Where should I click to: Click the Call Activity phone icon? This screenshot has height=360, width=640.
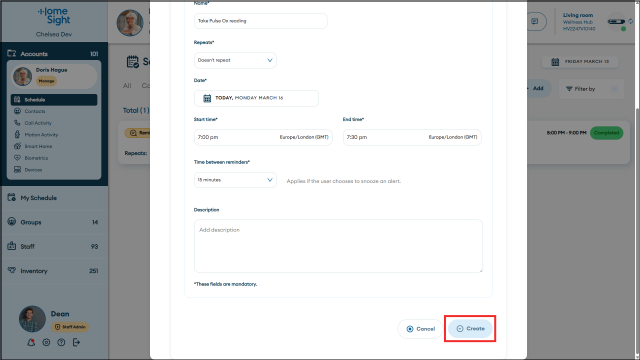pyautogui.click(x=17, y=123)
